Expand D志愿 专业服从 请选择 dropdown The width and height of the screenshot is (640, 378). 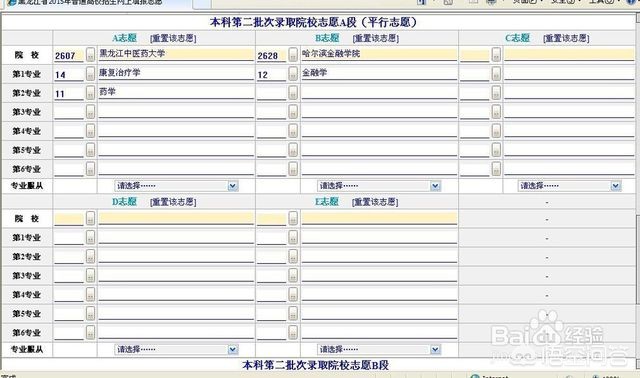click(233, 349)
